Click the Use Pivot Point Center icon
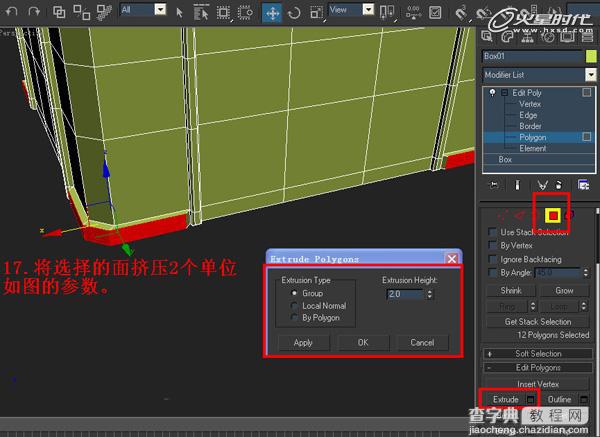Screen dimensions: 600x437 387,12
